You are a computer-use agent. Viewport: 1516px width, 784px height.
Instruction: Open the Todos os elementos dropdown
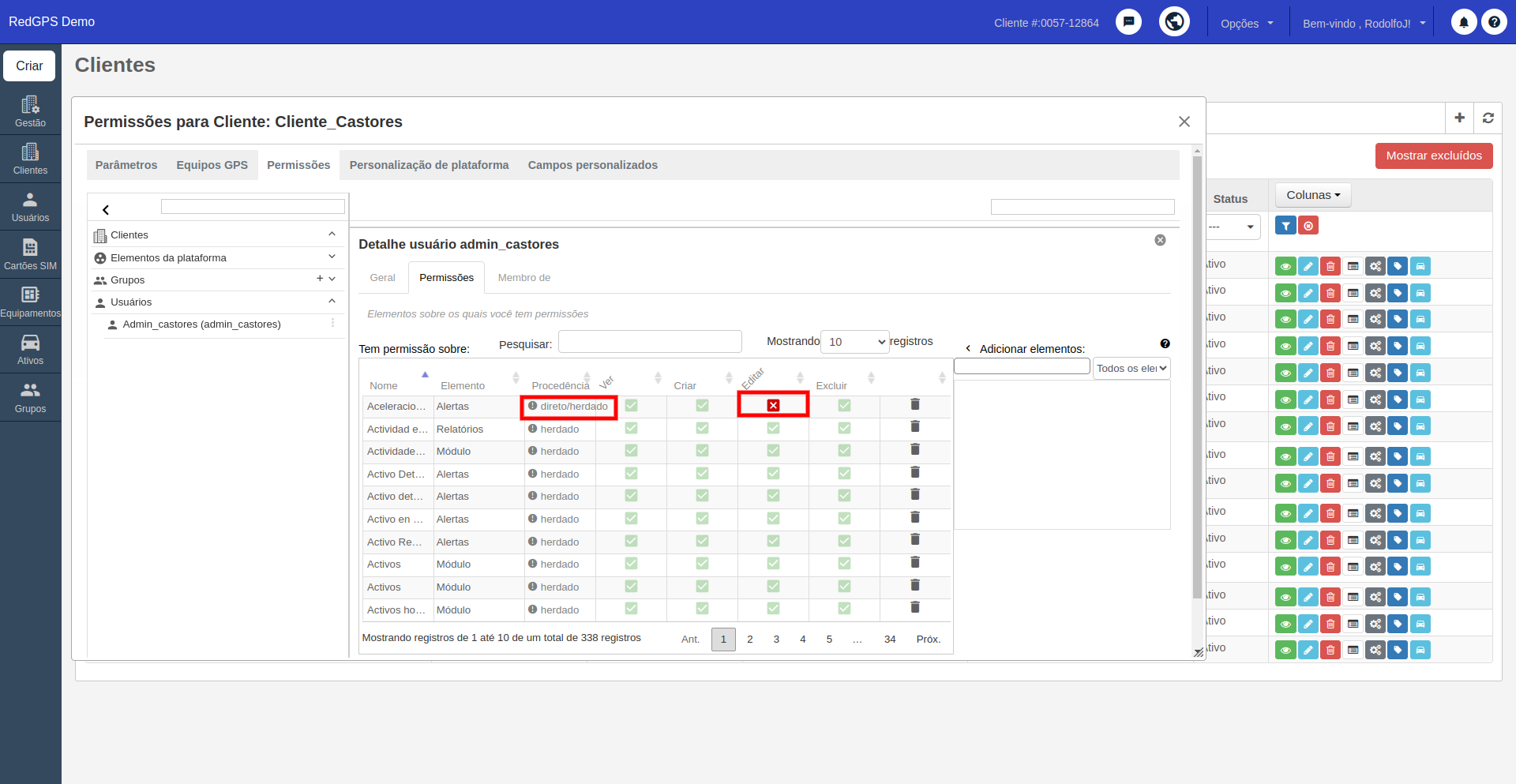point(1131,369)
